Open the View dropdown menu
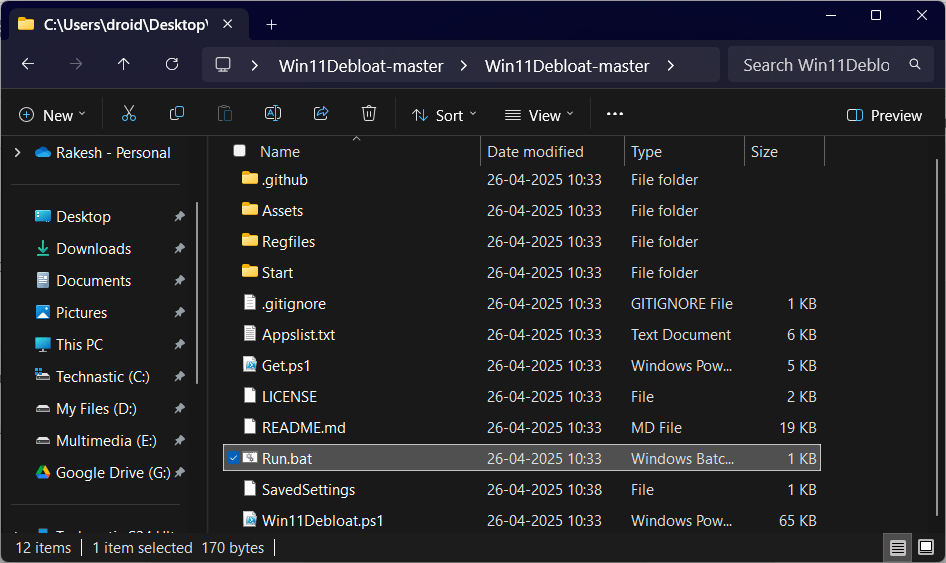 [x=539, y=115]
